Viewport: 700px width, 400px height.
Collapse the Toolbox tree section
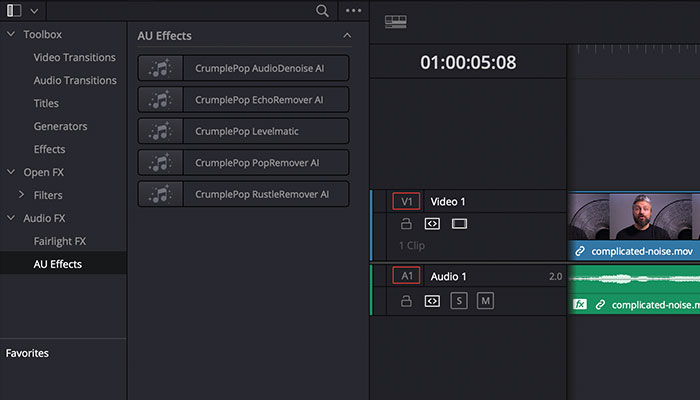(11, 34)
